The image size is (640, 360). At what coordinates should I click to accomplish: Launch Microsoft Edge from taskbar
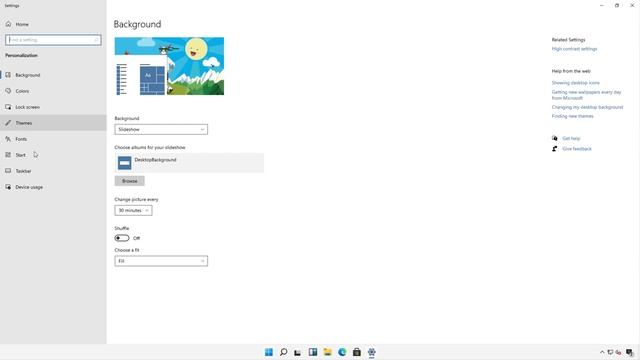342,352
